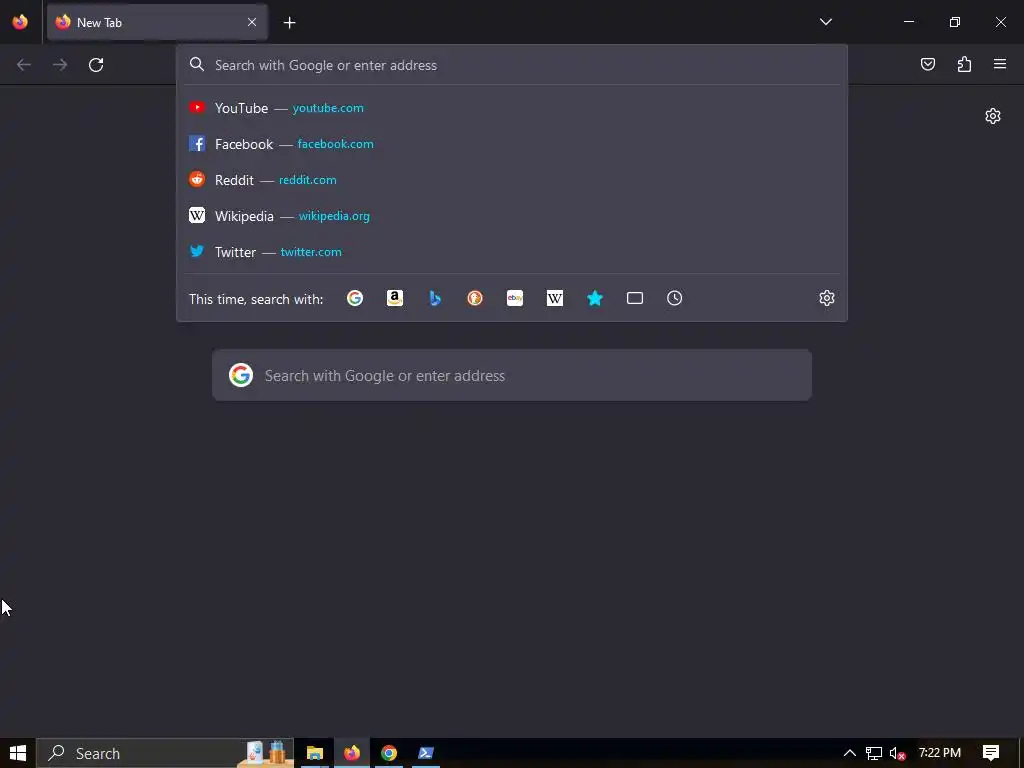Open the Reddit suggestion
This screenshot has height=768, width=1024.
tap(512, 180)
